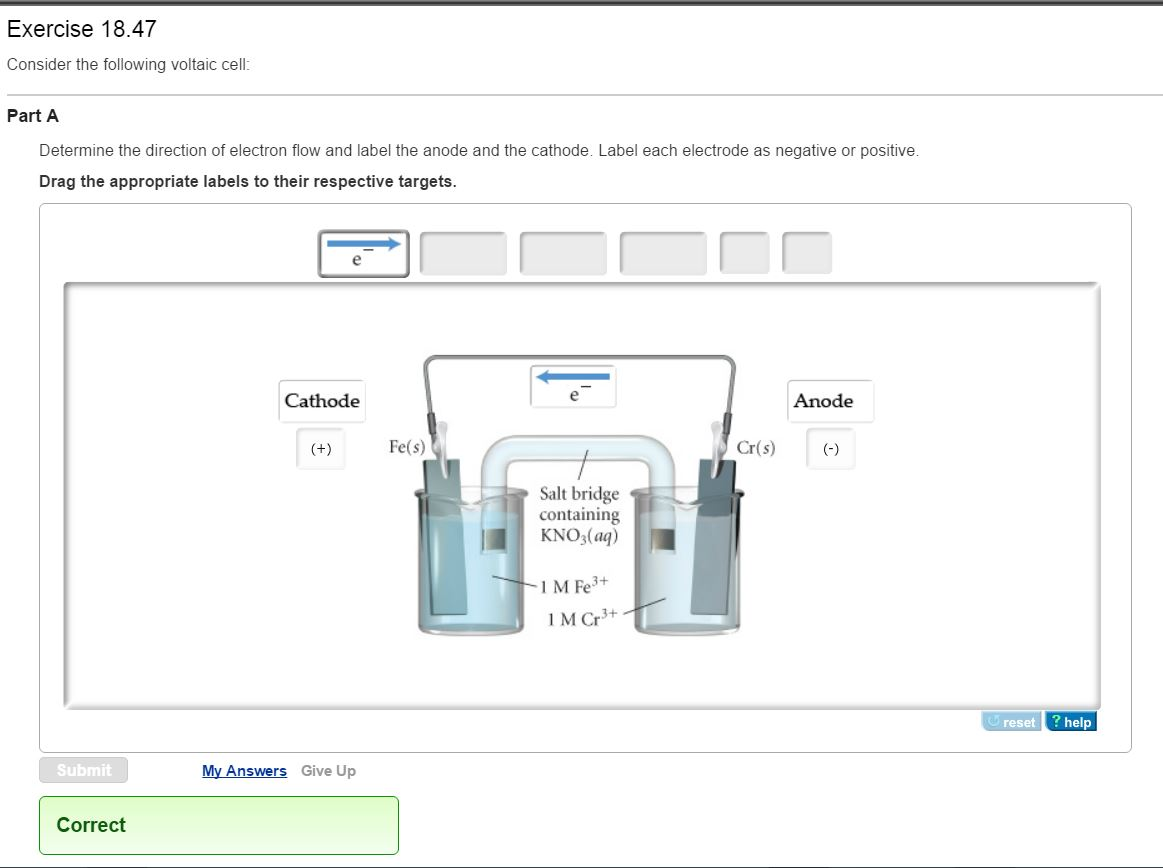Click the (+) label near the Fe electrode
Viewport: 1163px width, 868px height.
[320, 448]
